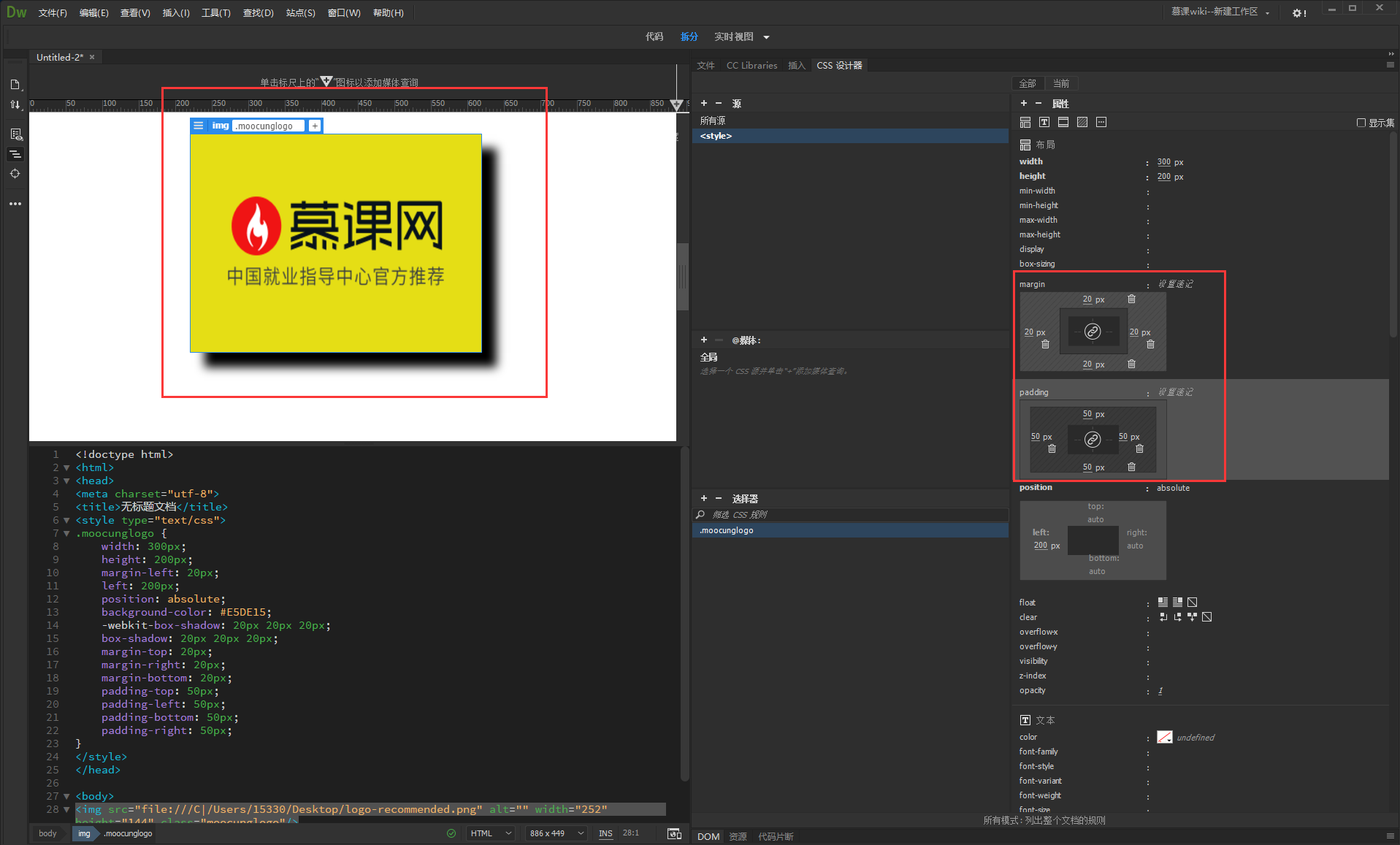Screen dimensions: 1400x845
Task: Switch to the CC Libraries panel tab
Action: coord(751,65)
